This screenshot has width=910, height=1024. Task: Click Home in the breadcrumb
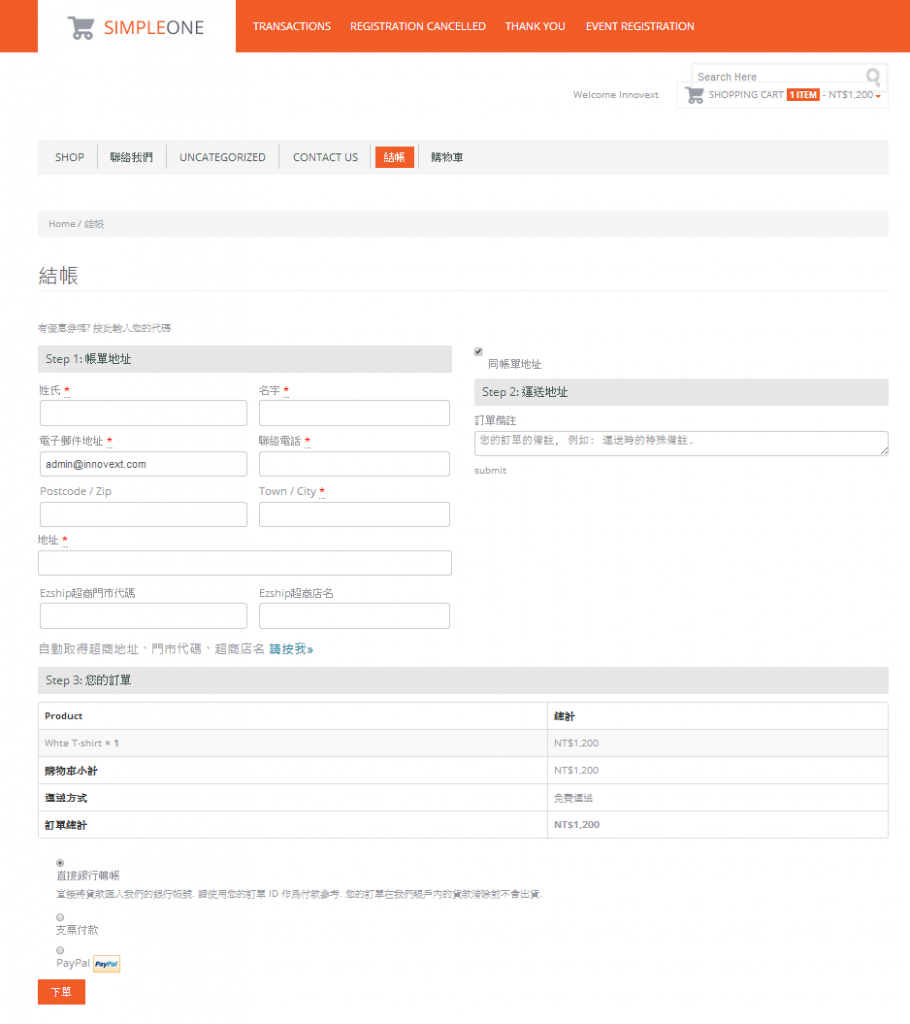[x=61, y=224]
